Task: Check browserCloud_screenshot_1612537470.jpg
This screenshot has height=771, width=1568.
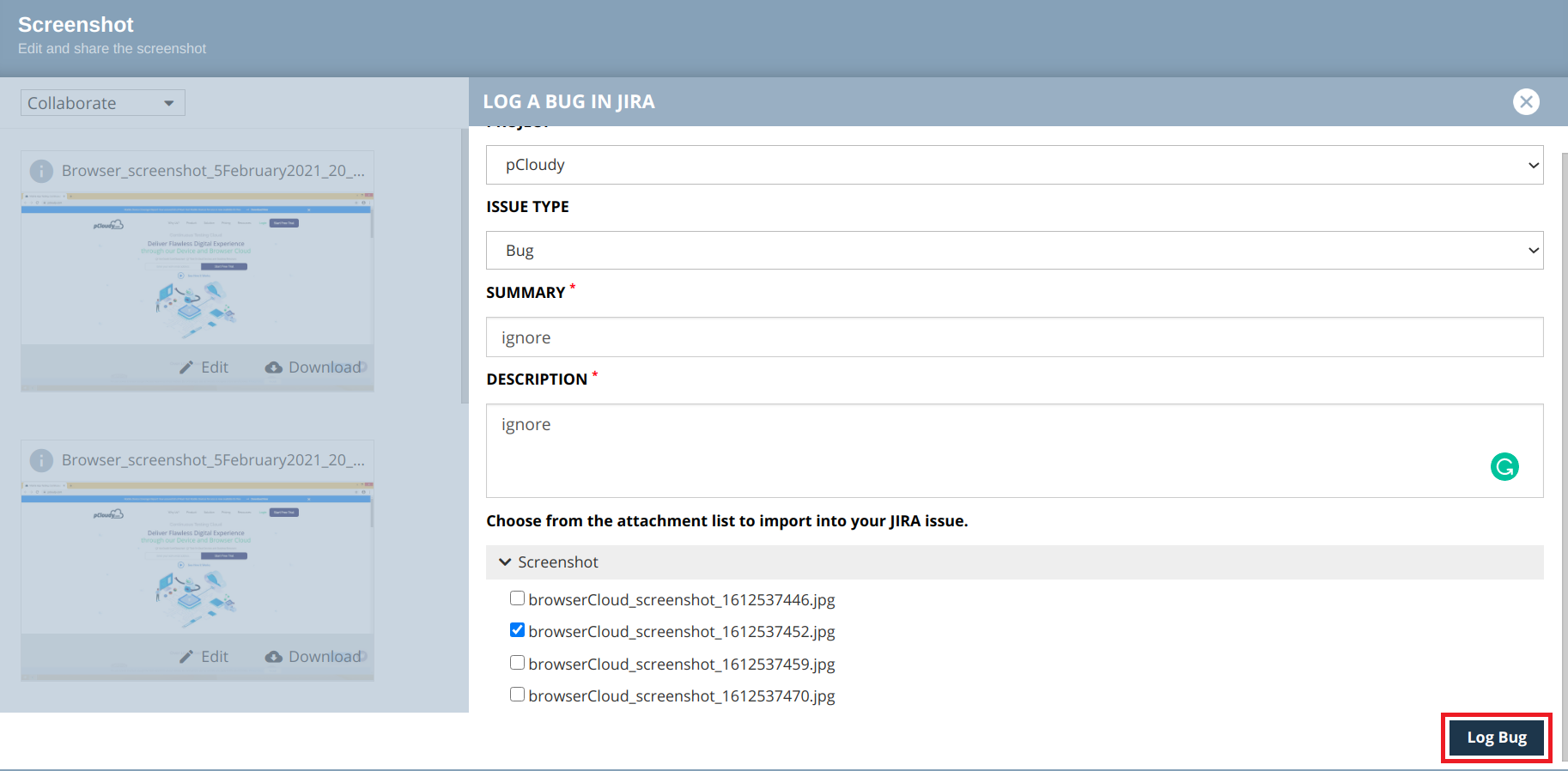Action: pyautogui.click(x=517, y=695)
